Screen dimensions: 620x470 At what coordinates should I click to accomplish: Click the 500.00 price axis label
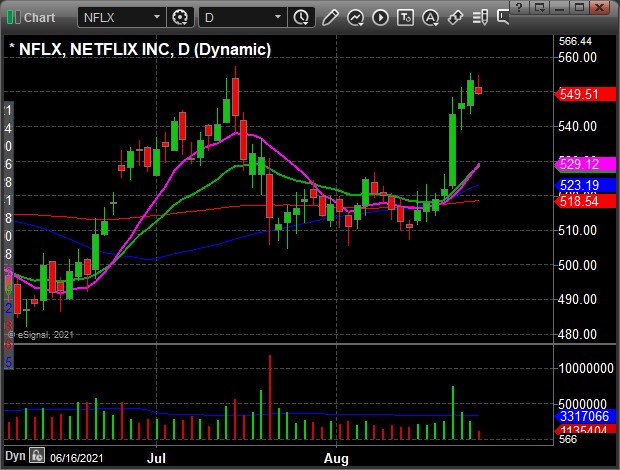click(x=577, y=265)
